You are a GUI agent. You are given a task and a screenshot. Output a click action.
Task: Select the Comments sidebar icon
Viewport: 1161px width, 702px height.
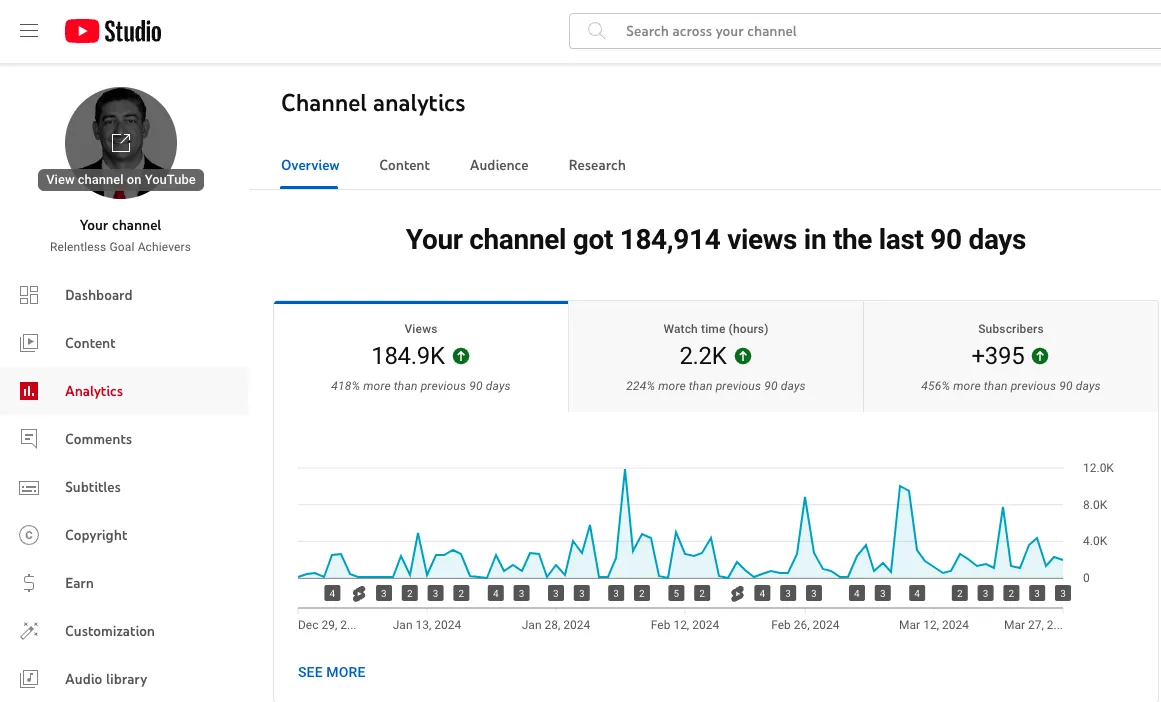pyautogui.click(x=29, y=439)
